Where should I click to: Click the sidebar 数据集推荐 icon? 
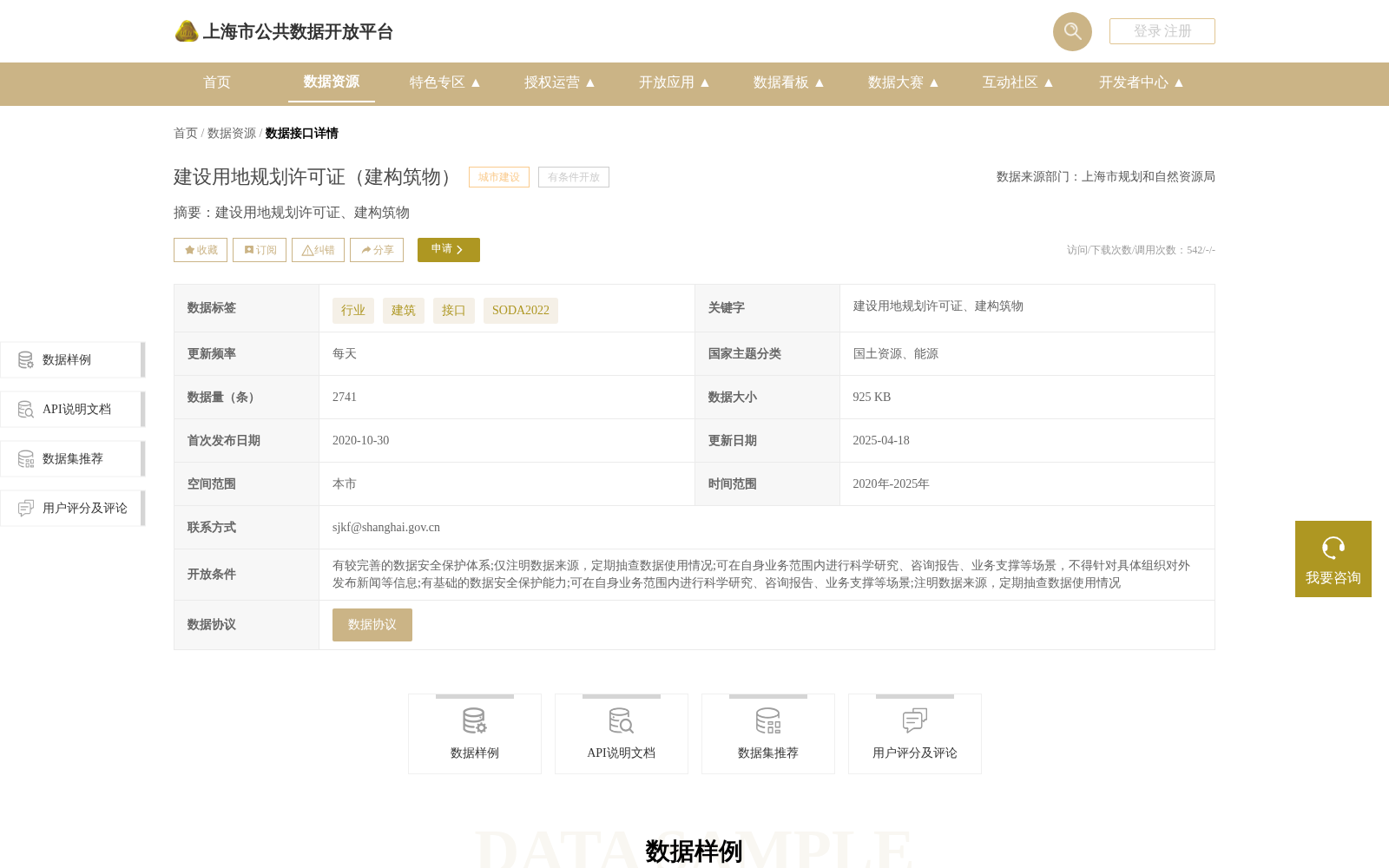[26, 458]
